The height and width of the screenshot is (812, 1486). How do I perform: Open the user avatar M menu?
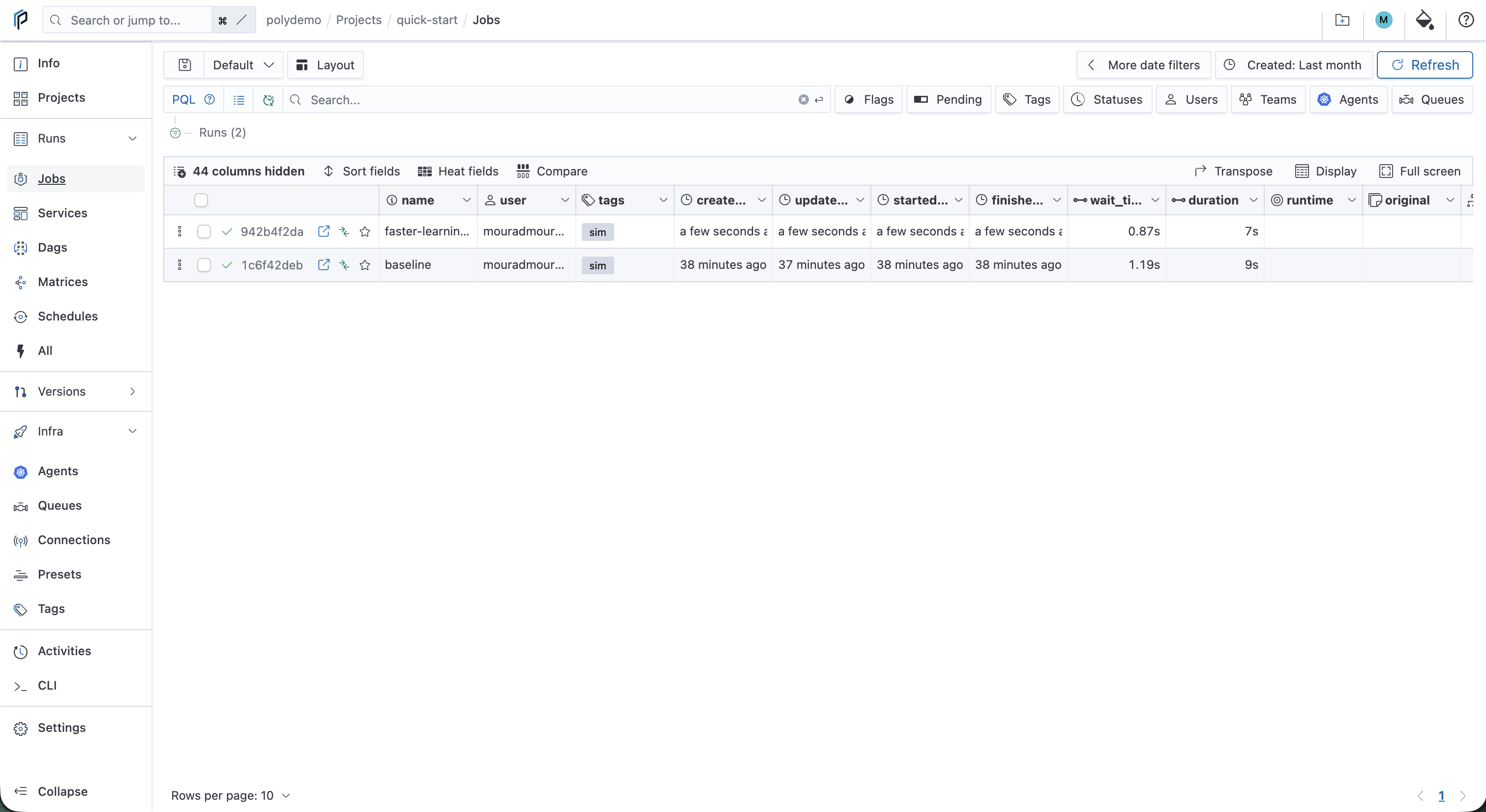(x=1383, y=20)
